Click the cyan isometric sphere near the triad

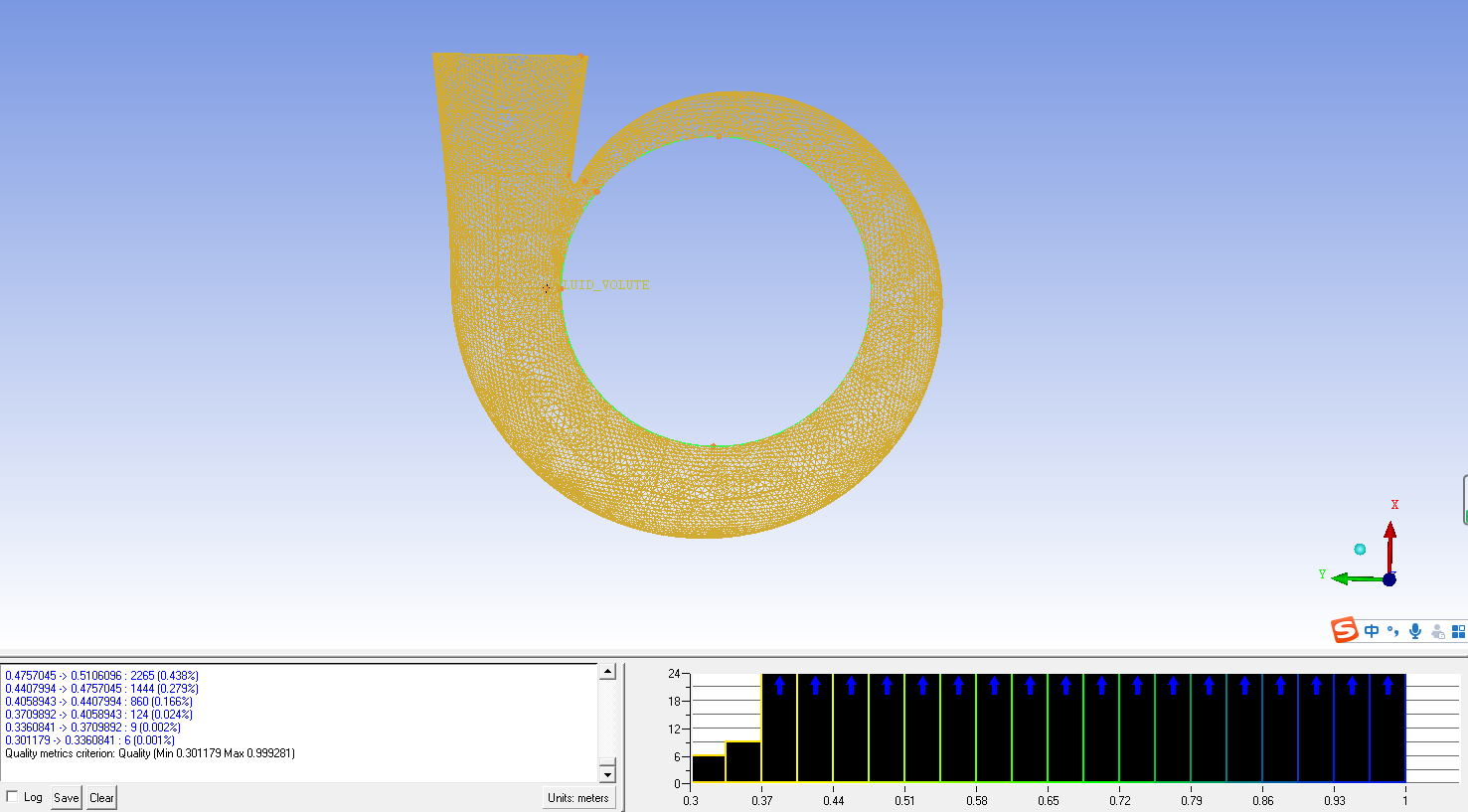(x=1360, y=549)
